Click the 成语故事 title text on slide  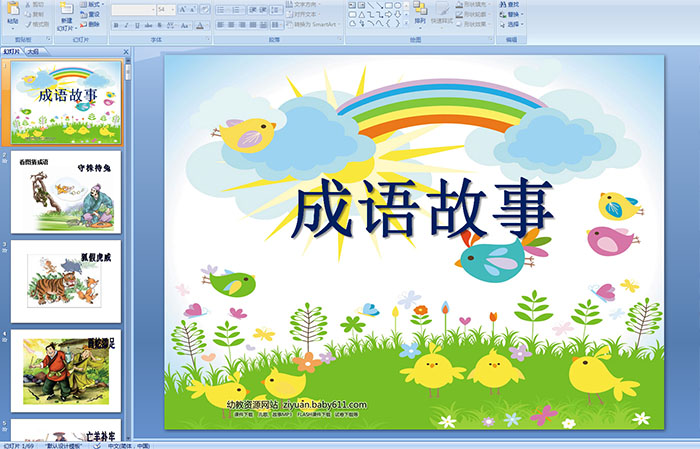(x=422, y=208)
